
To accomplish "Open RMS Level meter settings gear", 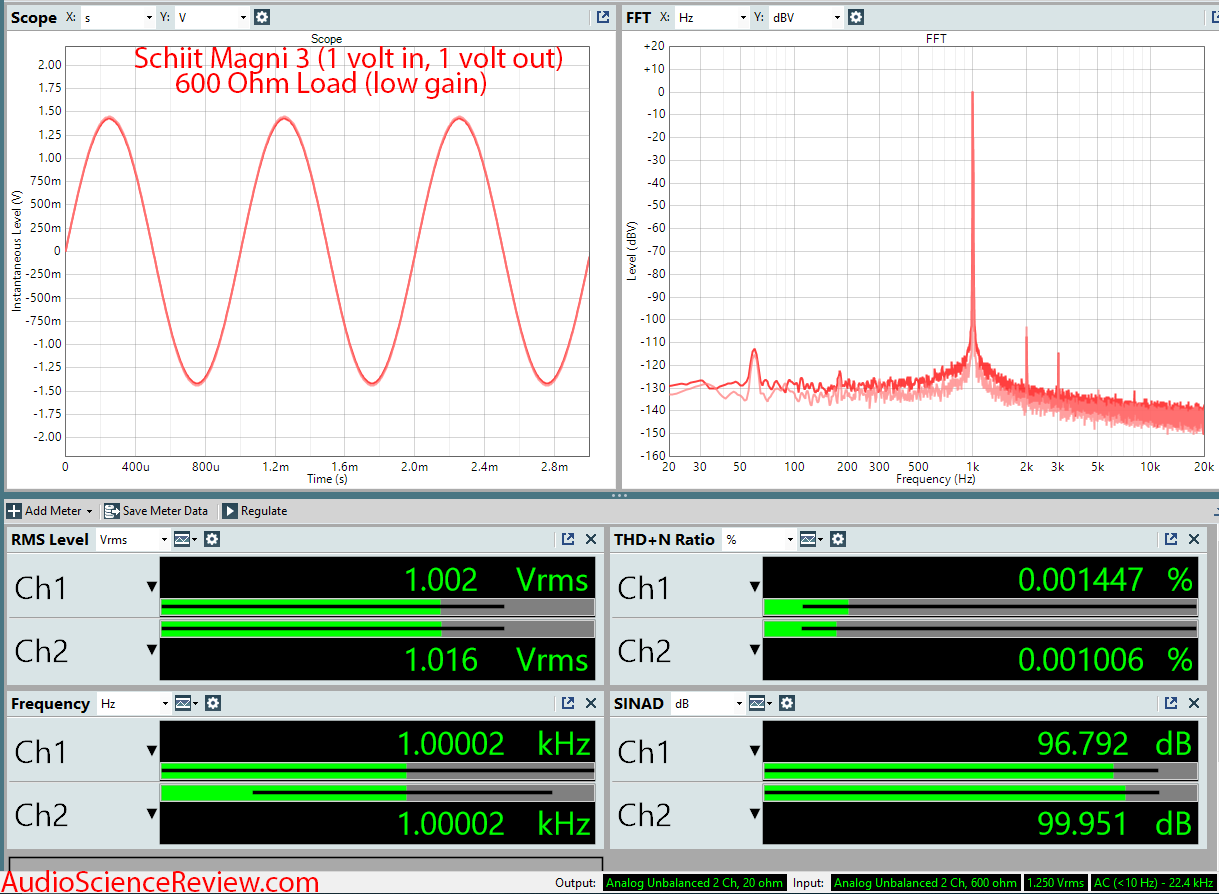I will pos(212,539).
